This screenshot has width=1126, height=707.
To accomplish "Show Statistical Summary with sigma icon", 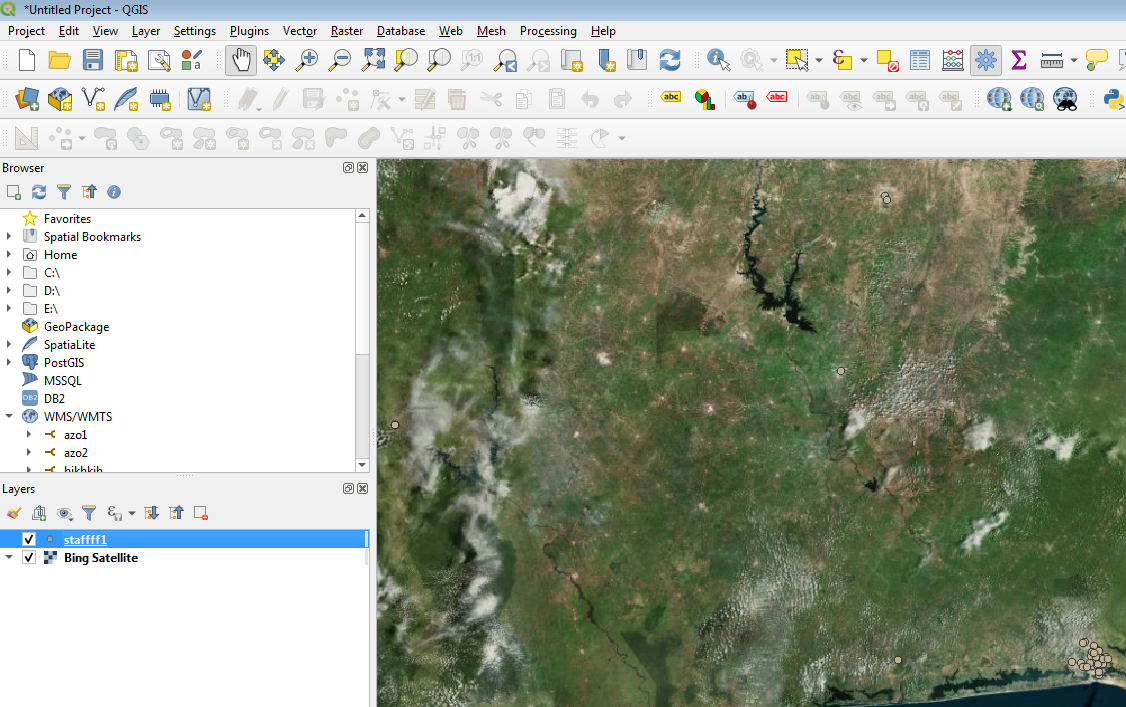I will coord(1018,60).
